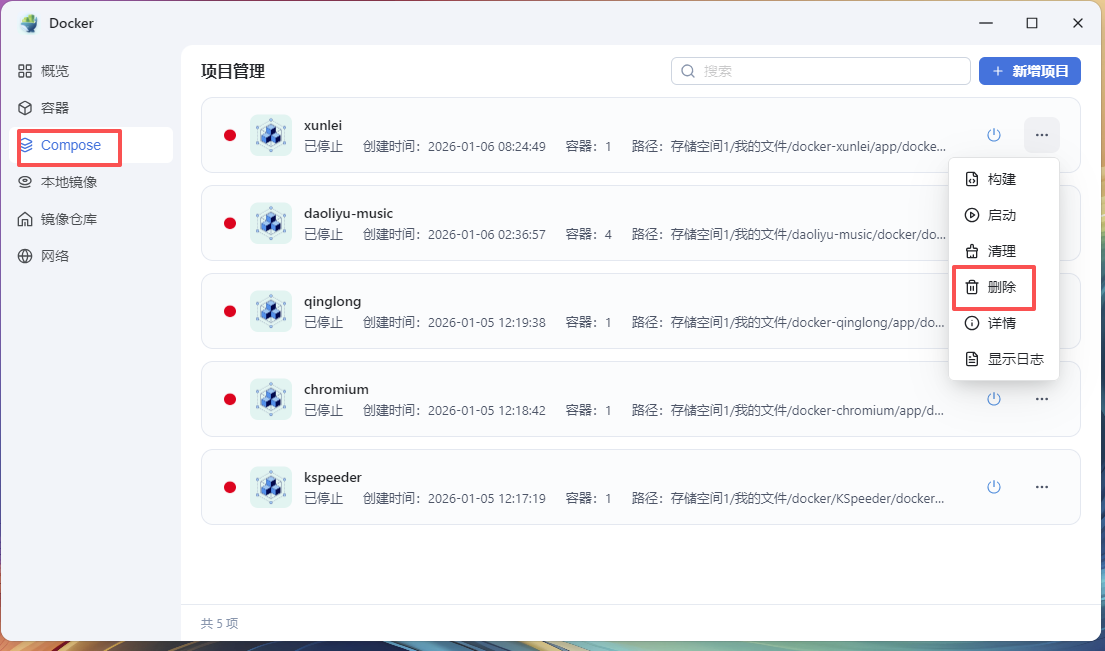This screenshot has width=1105, height=651.
Task: Open 本地镜像 local images page
Action: pyautogui.click(x=58, y=182)
